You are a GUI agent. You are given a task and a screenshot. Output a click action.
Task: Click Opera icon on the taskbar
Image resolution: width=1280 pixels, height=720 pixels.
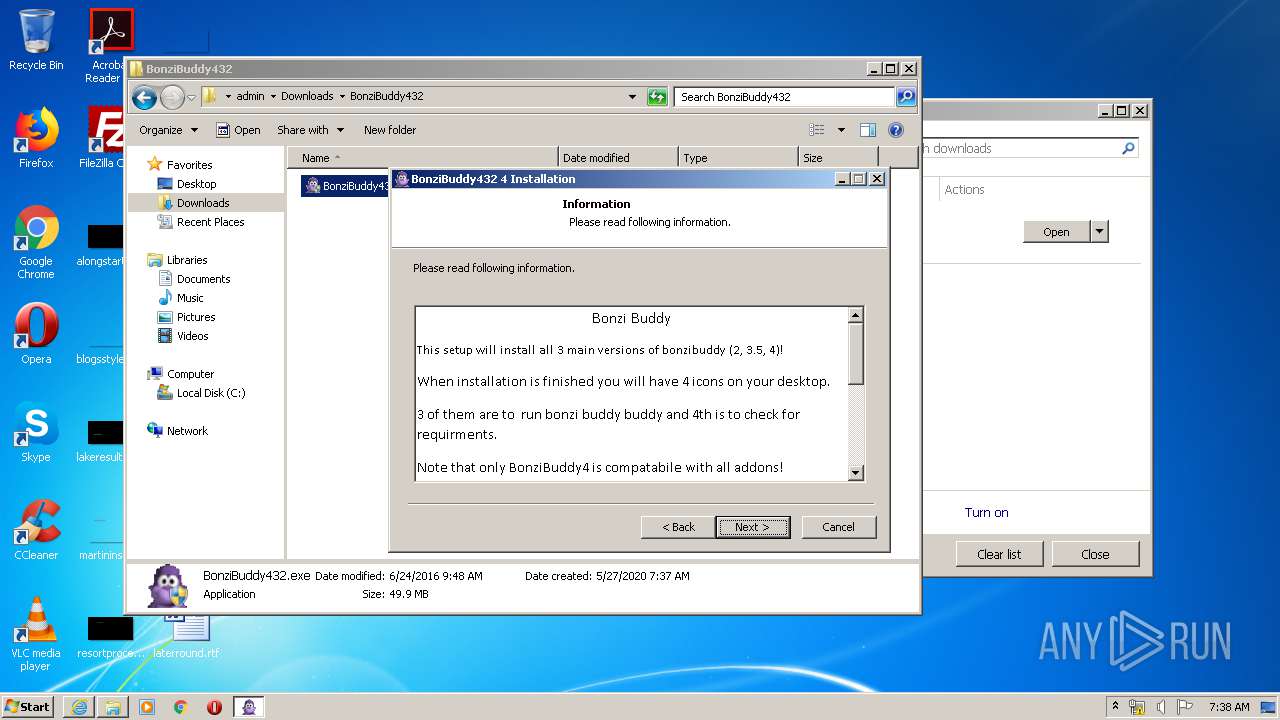pos(214,707)
